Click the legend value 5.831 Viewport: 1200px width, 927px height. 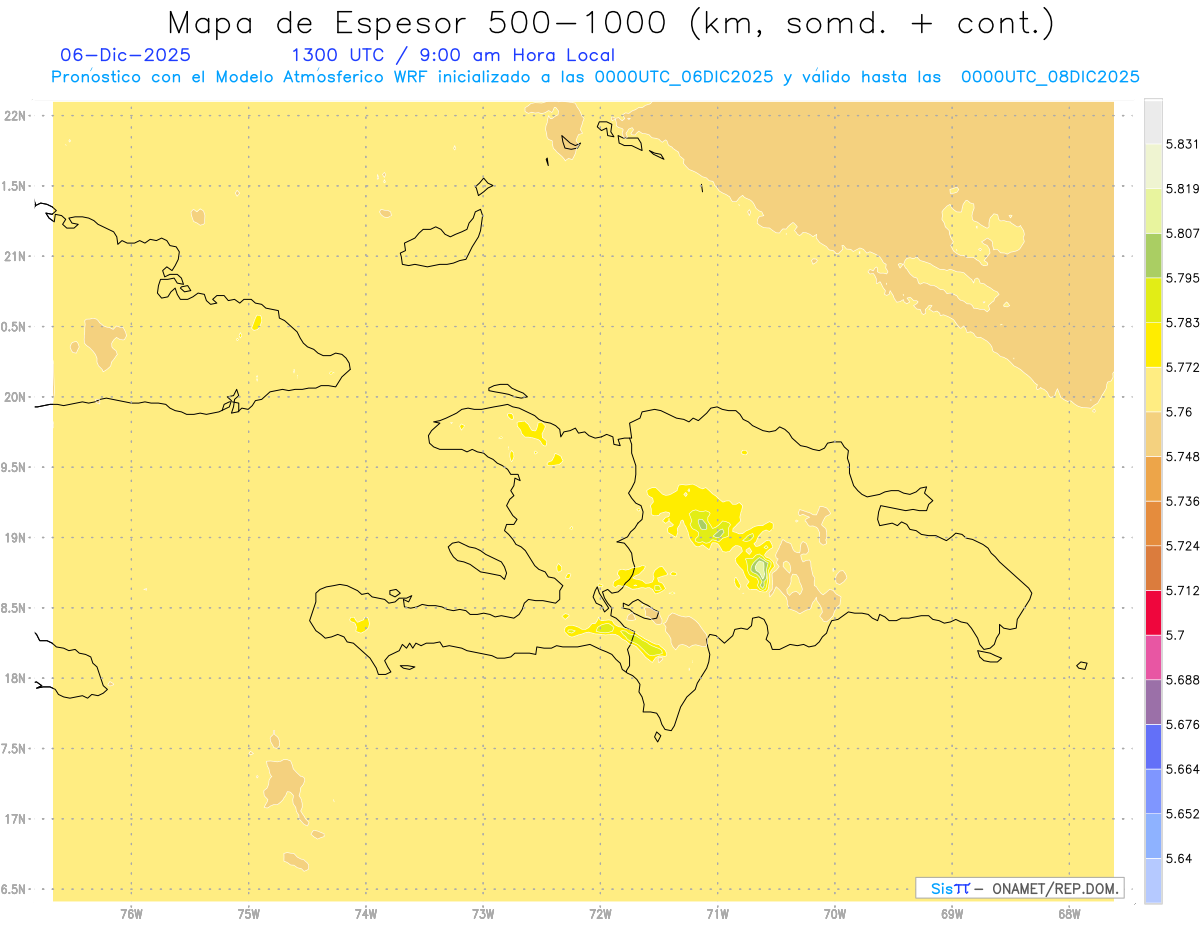pos(1183,144)
